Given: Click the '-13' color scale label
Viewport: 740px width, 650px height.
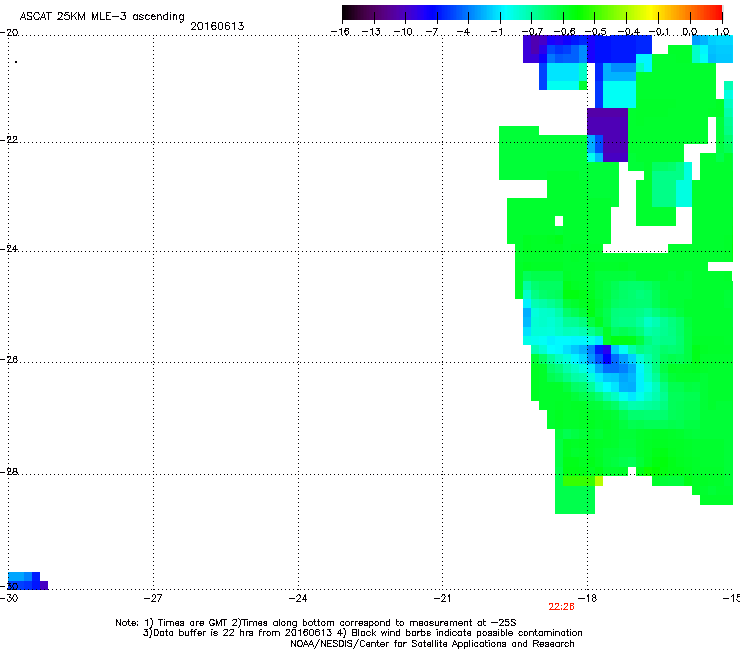Looking at the screenshot, I should (x=371, y=32).
